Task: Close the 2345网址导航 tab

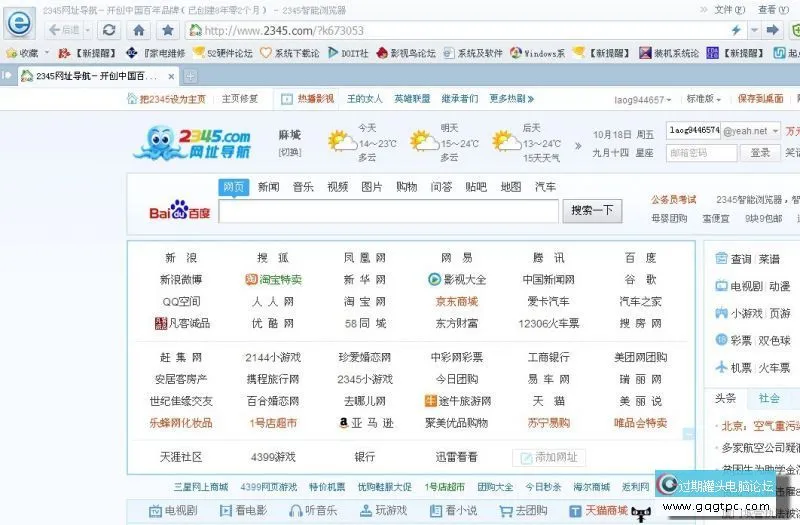Action: (x=171, y=77)
